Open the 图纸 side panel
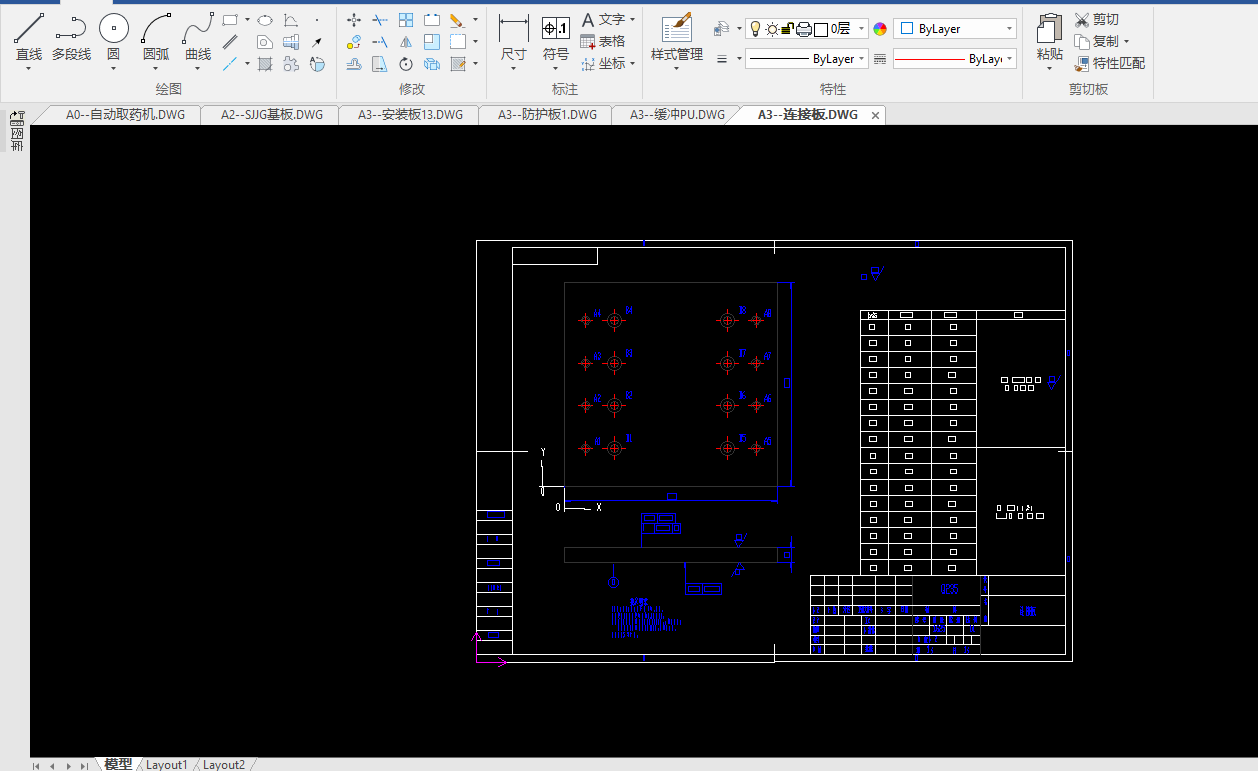The width and height of the screenshot is (1258, 771). [16, 131]
